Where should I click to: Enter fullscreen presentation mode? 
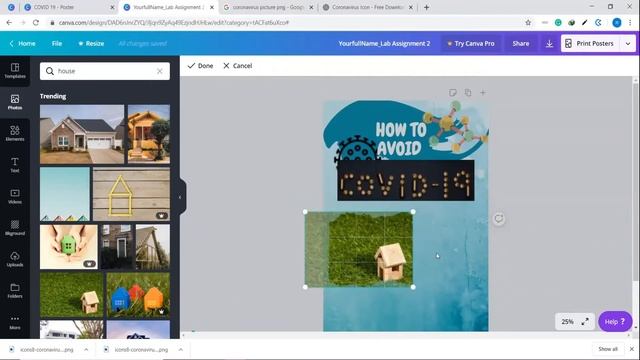pyautogui.click(x=585, y=322)
